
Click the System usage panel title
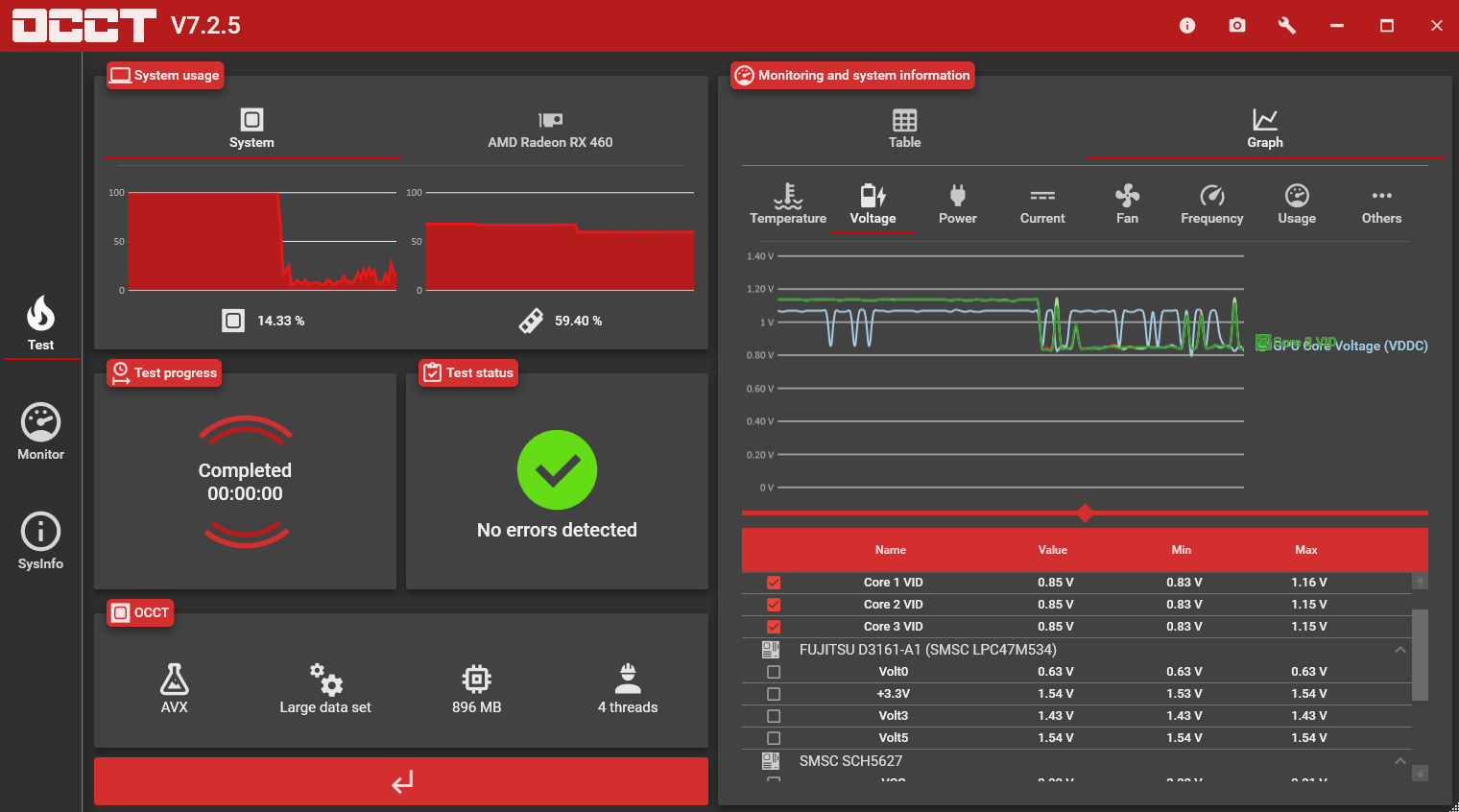point(165,75)
